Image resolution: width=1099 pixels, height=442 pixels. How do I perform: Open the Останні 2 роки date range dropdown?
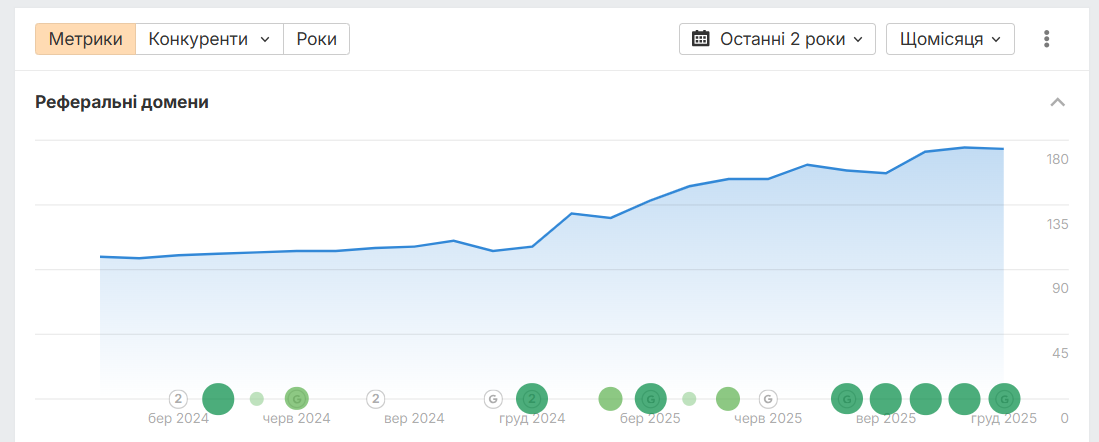[x=777, y=39]
